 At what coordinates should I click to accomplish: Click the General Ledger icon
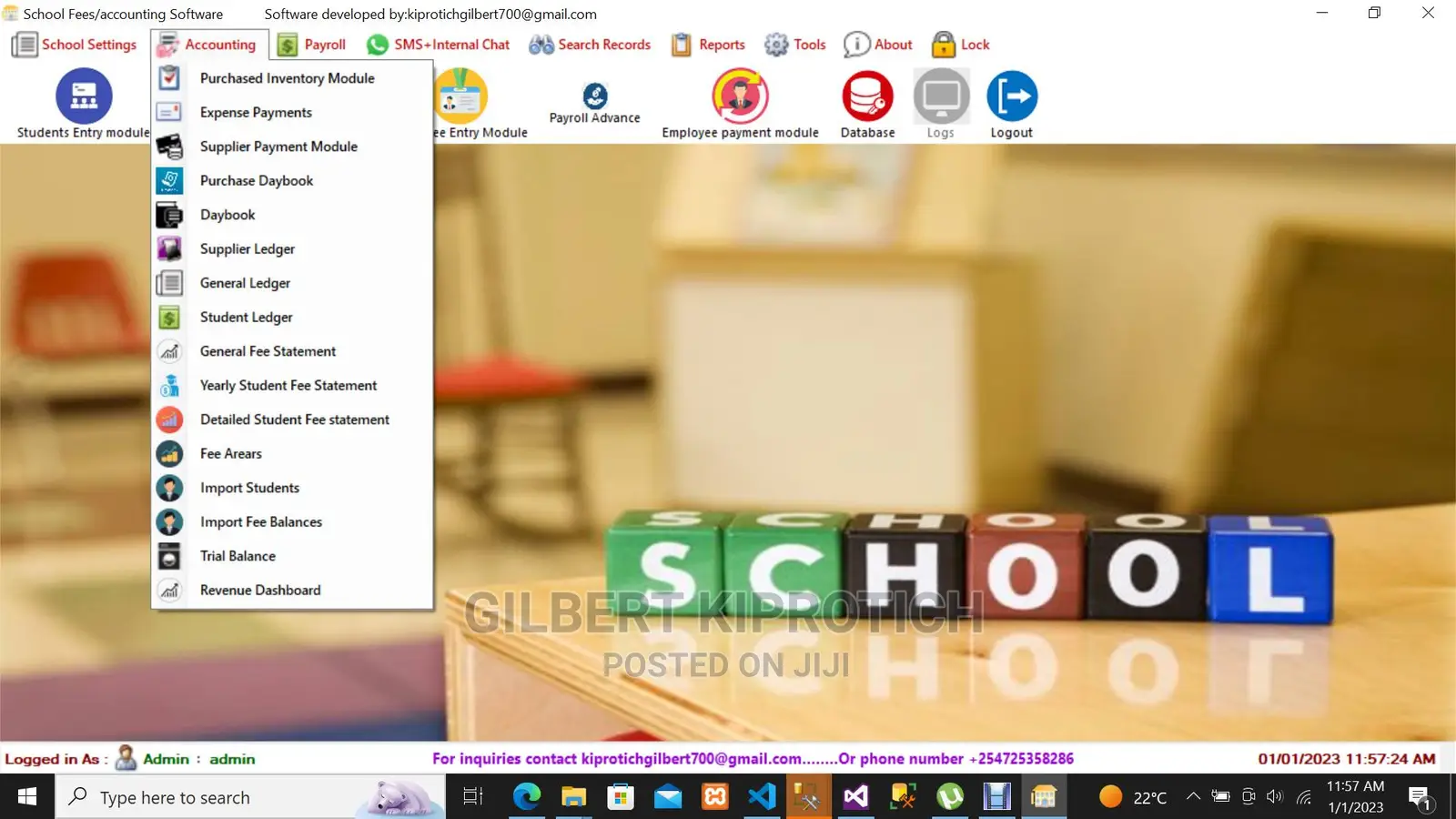pos(169,283)
